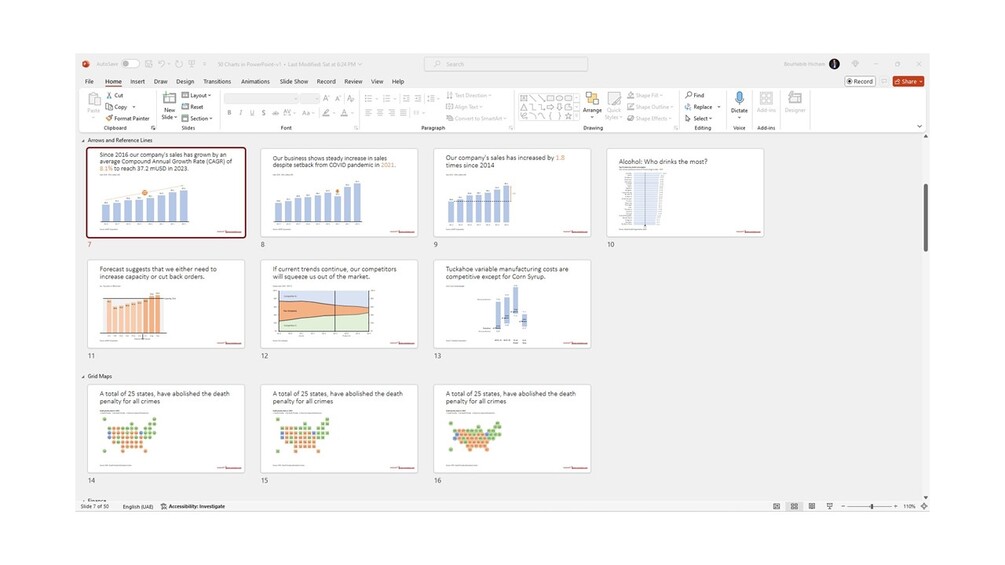Viewport: 1005px width, 565px height.
Task: Click the Undo icon
Action: (162, 64)
